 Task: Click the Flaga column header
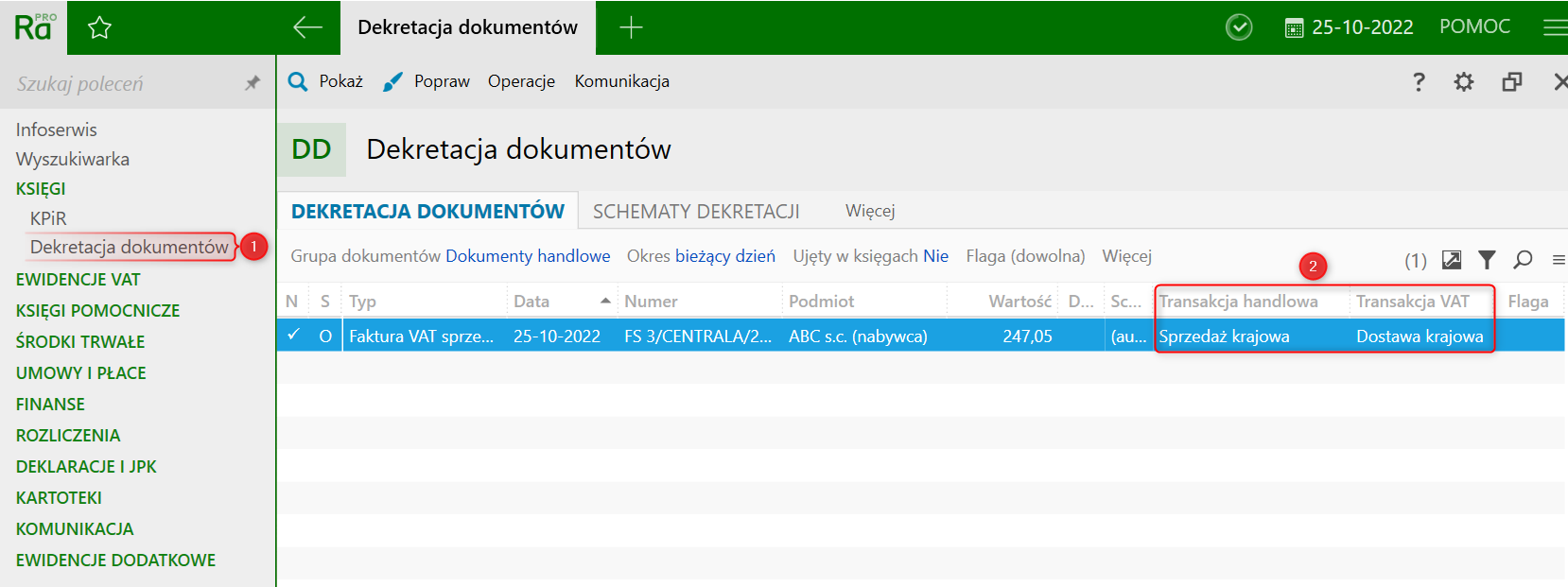(x=1528, y=301)
